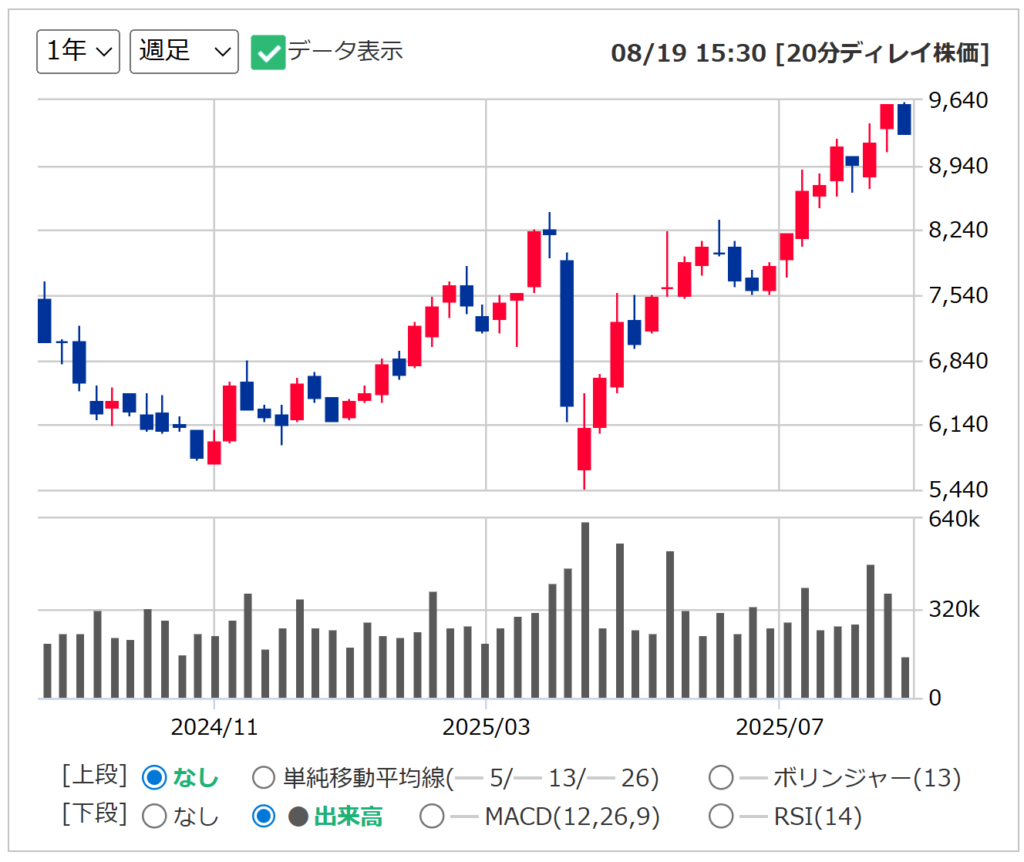The width and height of the screenshot is (1024, 862).
Task: Click the [上段] row label
Action: (94, 775)
